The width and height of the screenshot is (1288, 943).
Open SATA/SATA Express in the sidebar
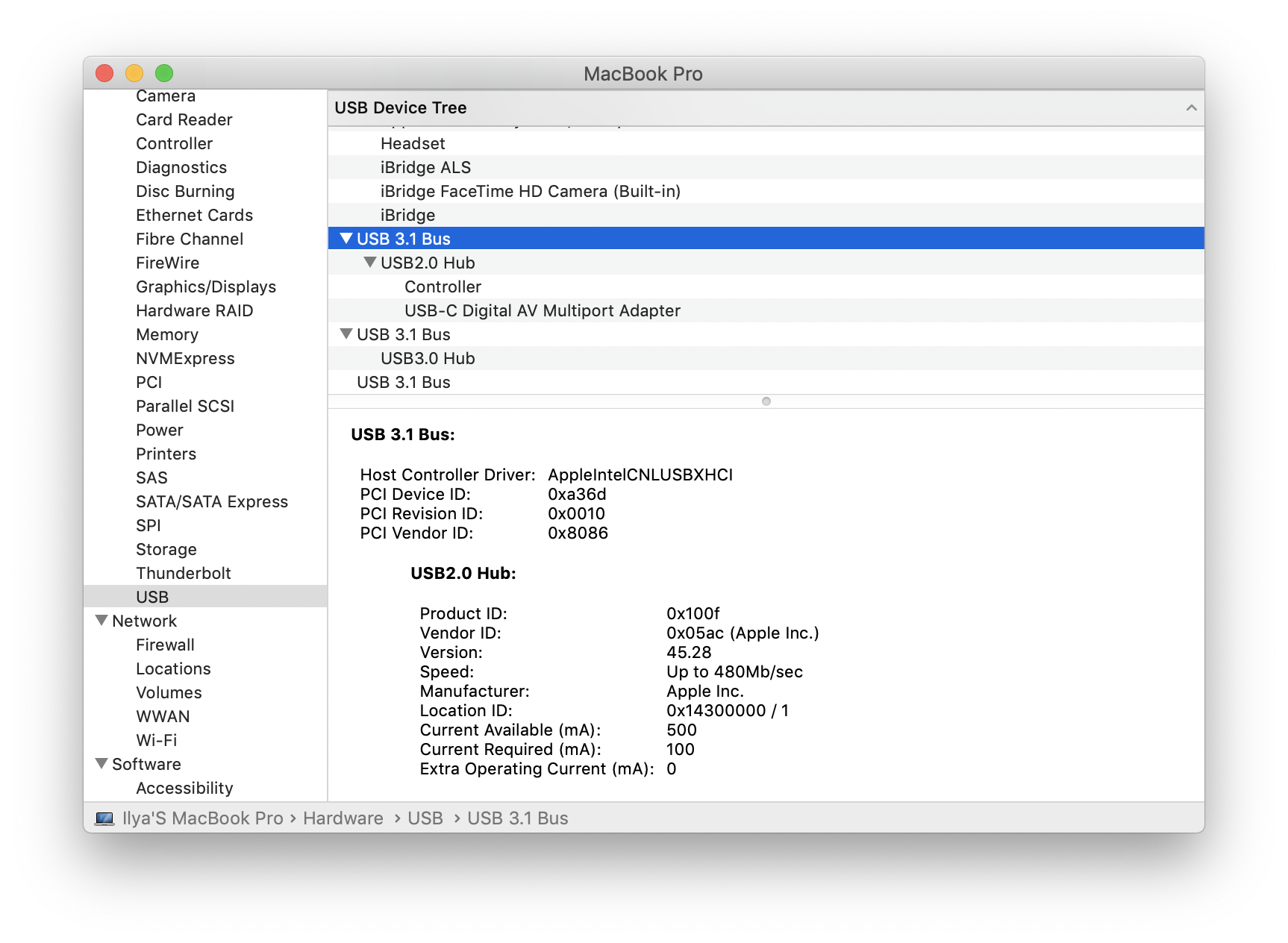pyautogui.click(x=212, y=501)
